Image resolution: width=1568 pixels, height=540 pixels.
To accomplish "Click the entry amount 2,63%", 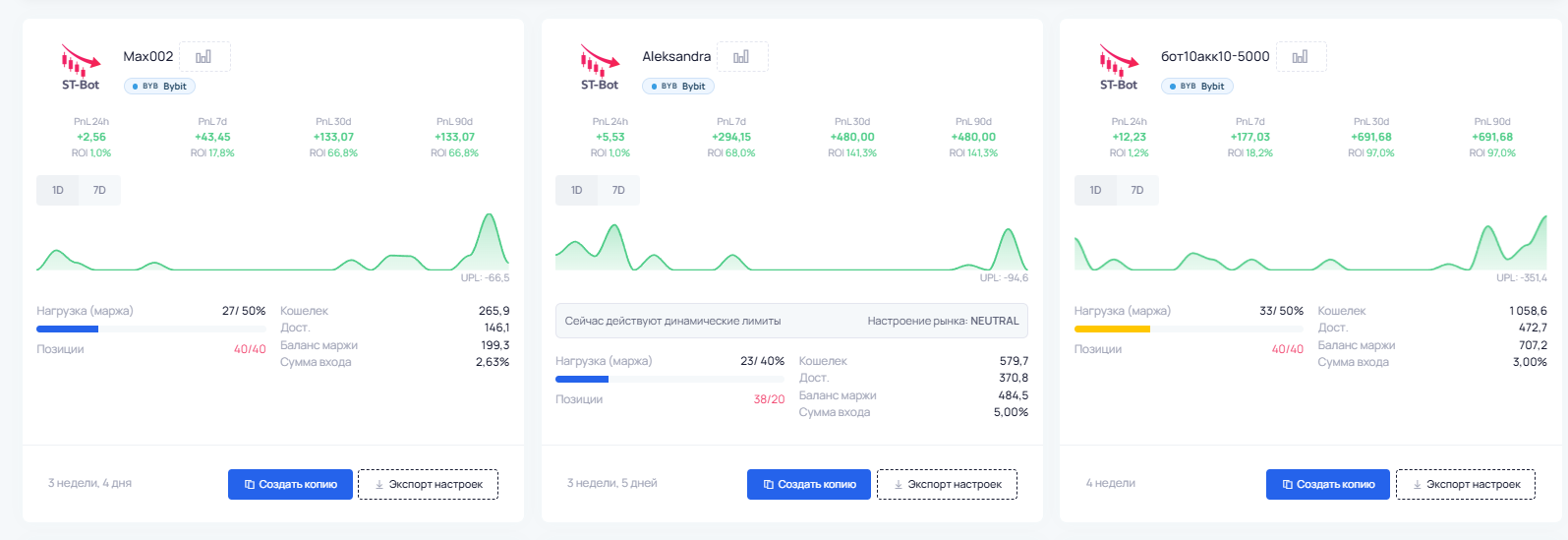I will tap(493, 362).
